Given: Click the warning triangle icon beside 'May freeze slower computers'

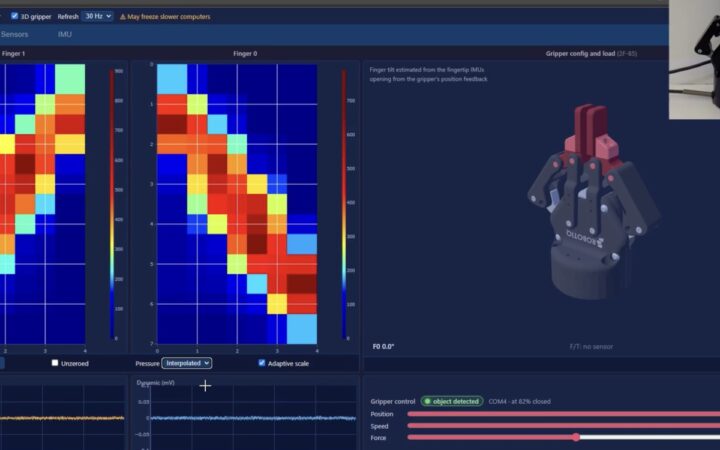Looking at the screenshot, I should tap(123, 17).
